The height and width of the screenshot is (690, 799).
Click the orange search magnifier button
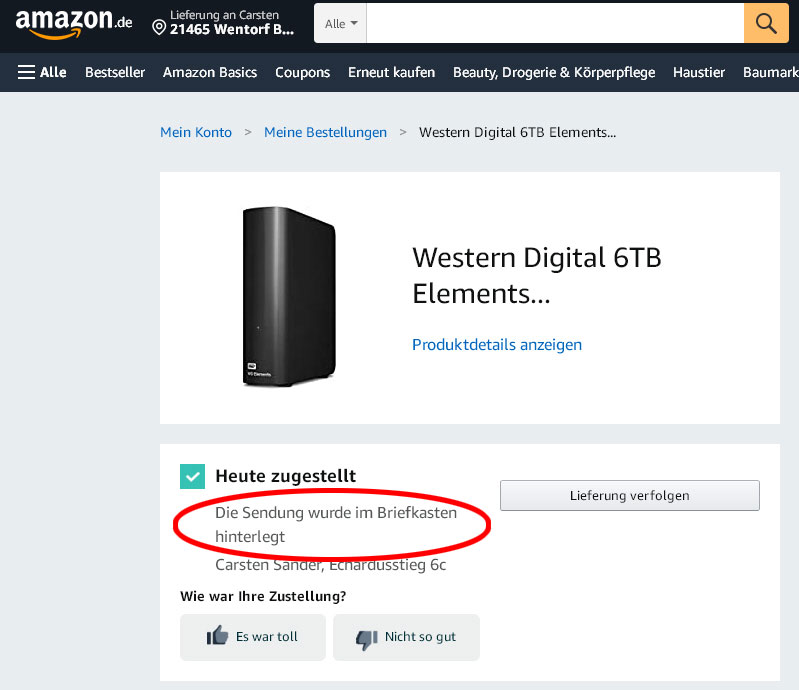tap(766, 23)
